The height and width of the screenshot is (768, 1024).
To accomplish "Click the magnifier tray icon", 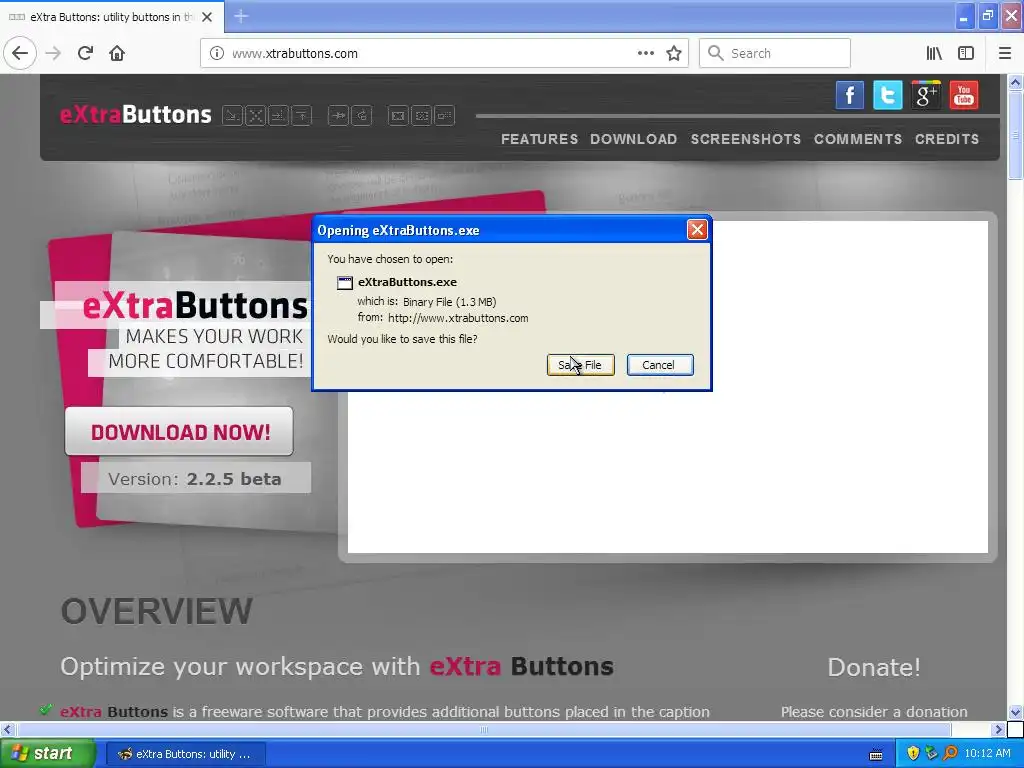I will click(950, 753).
